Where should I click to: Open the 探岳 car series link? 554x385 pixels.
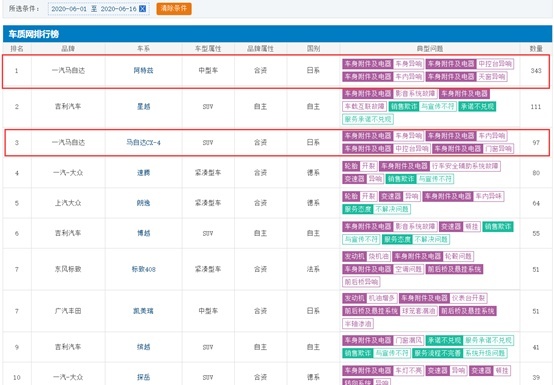(143, 377)
